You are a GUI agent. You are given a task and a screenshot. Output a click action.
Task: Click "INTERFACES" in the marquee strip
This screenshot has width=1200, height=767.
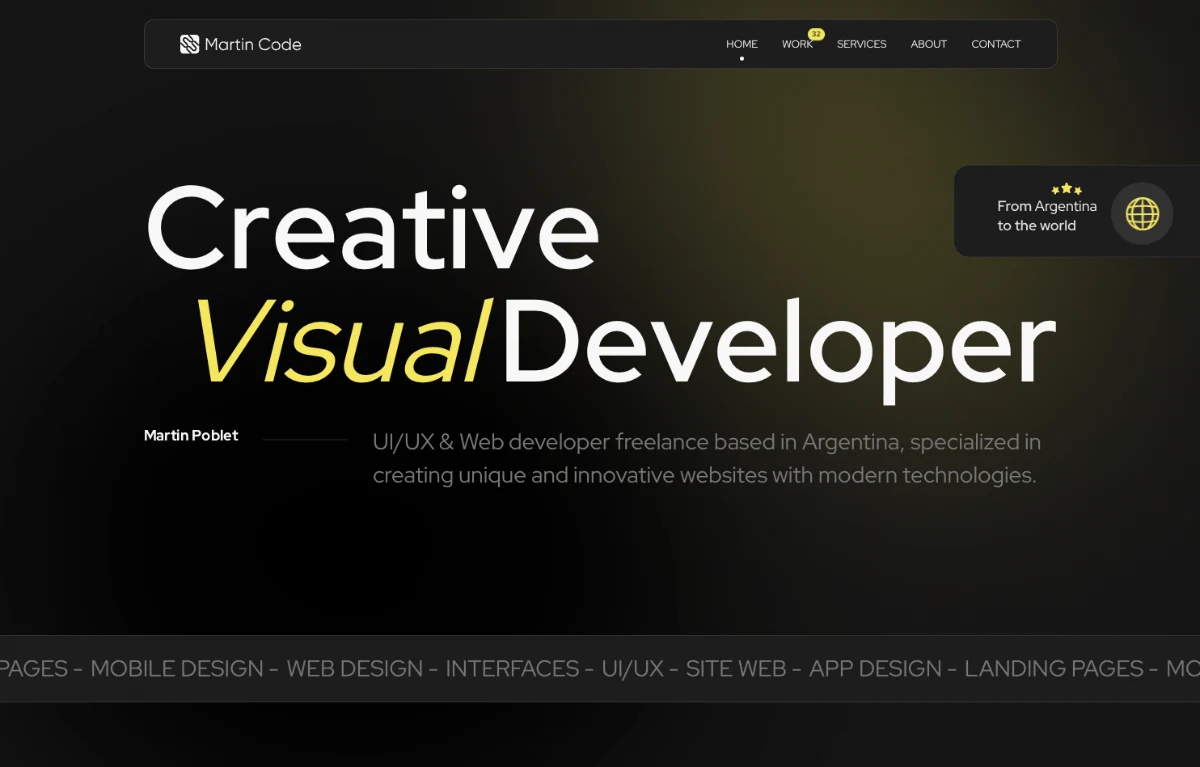(512, 669)
